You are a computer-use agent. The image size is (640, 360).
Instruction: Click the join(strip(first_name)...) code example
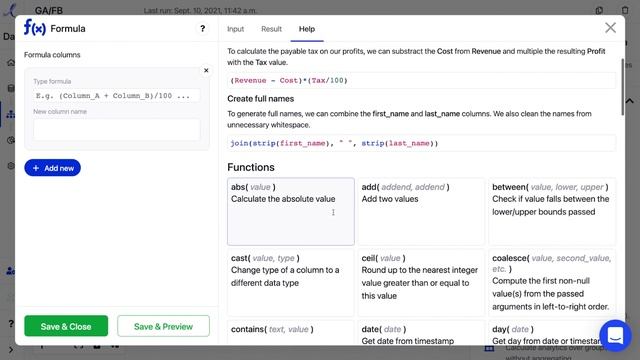[x=421, y=143]
